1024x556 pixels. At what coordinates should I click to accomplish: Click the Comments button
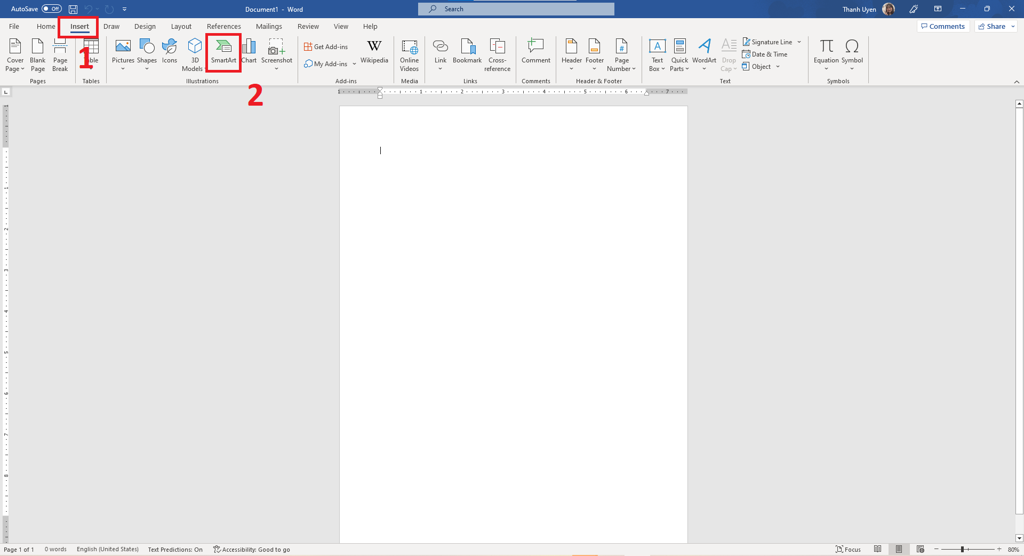943,27
